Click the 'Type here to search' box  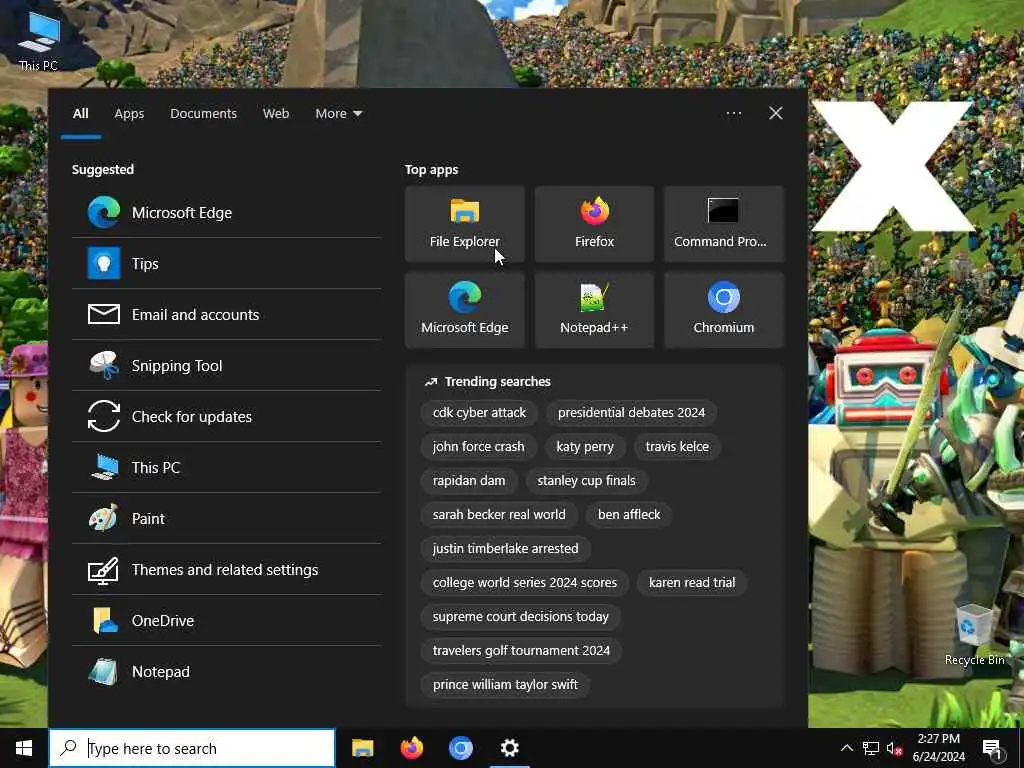(192, 748)
